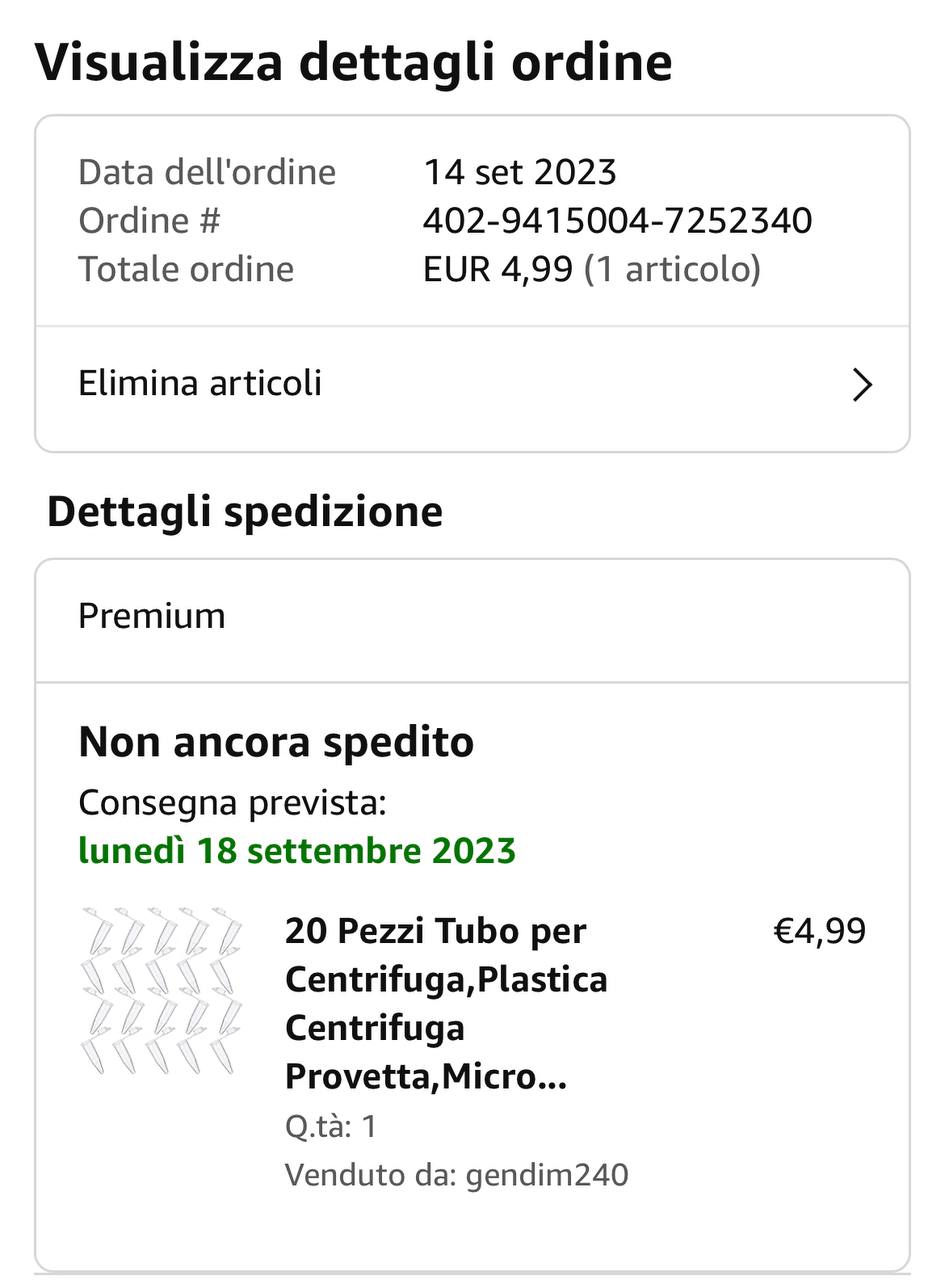The image size is (945, 1280).
Task: Open the 20 Pezzi Tubo per Centrifuga product title
Action: click(x=446, y=1003)
